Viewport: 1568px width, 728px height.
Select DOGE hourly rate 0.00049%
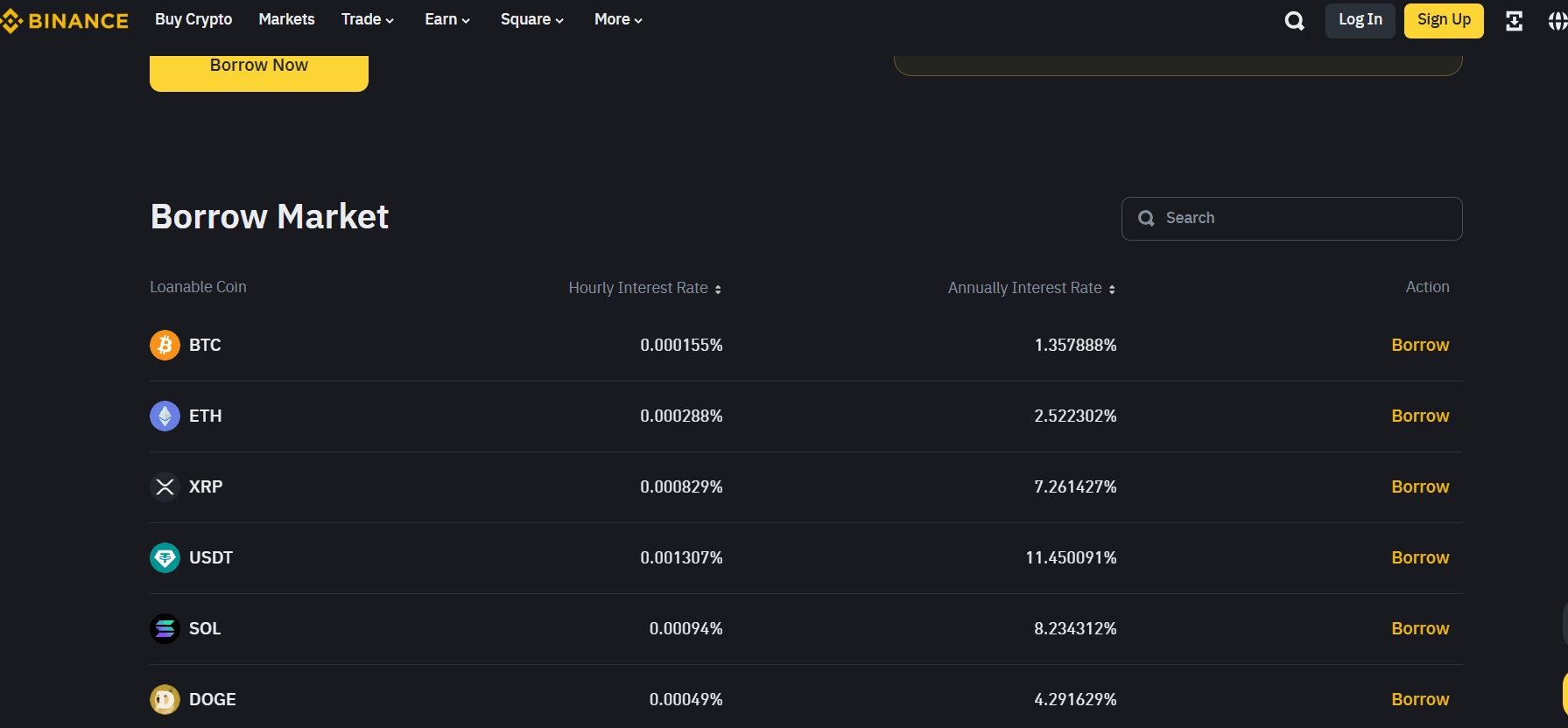(686, 699)
